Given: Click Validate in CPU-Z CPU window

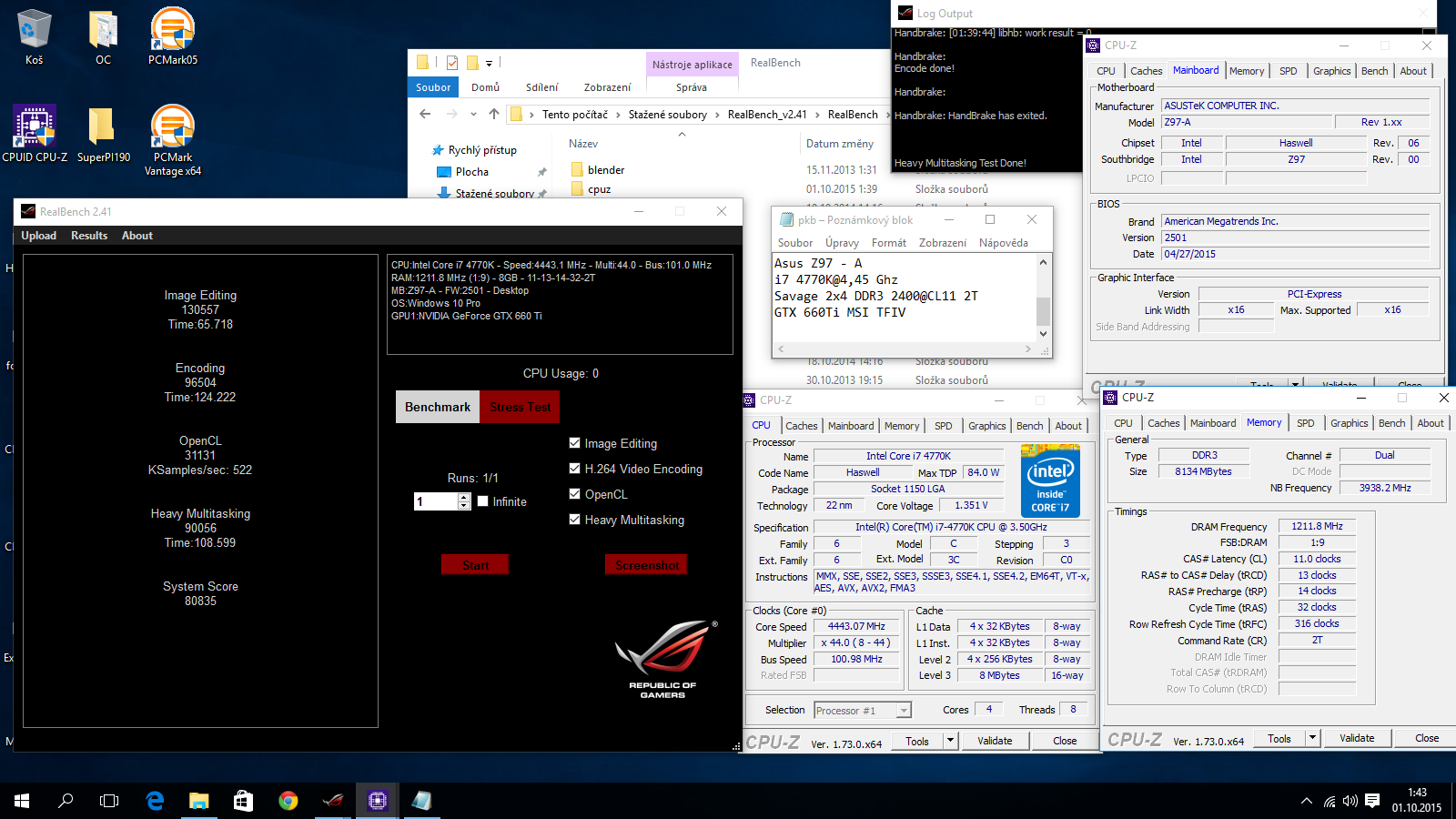Looking at the screenshot, I should click(995, 741).
